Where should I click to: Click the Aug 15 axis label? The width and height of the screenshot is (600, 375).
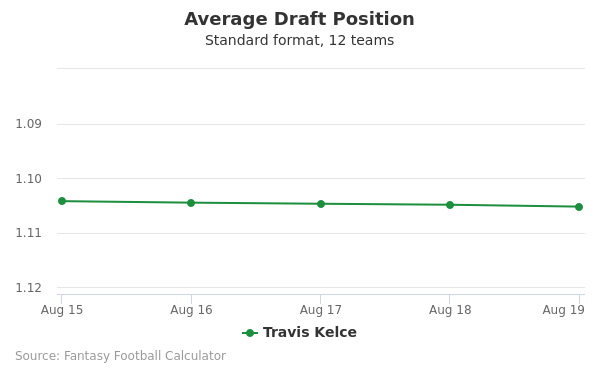pyautogui.click(x=62, y=310)
